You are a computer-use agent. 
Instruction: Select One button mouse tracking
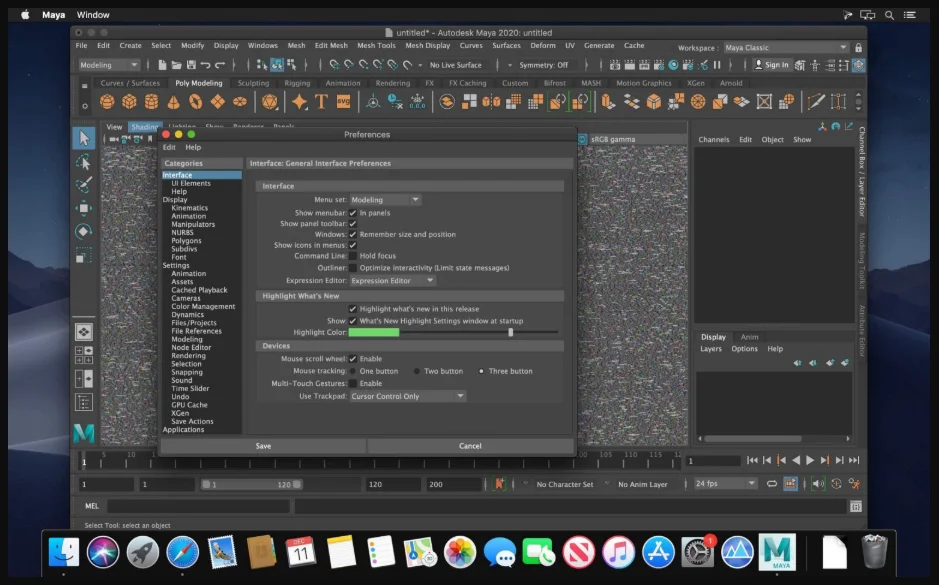[x=353, y=371]
